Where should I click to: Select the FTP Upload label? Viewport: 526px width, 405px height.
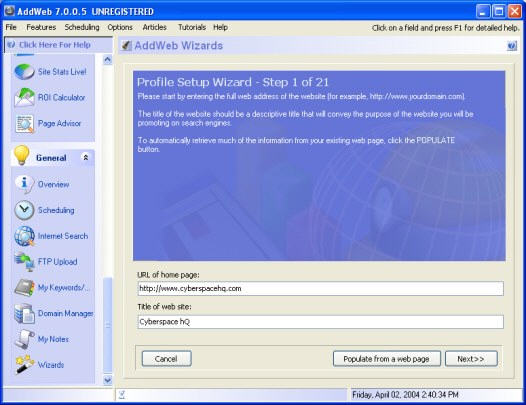[x=57, y=262]
